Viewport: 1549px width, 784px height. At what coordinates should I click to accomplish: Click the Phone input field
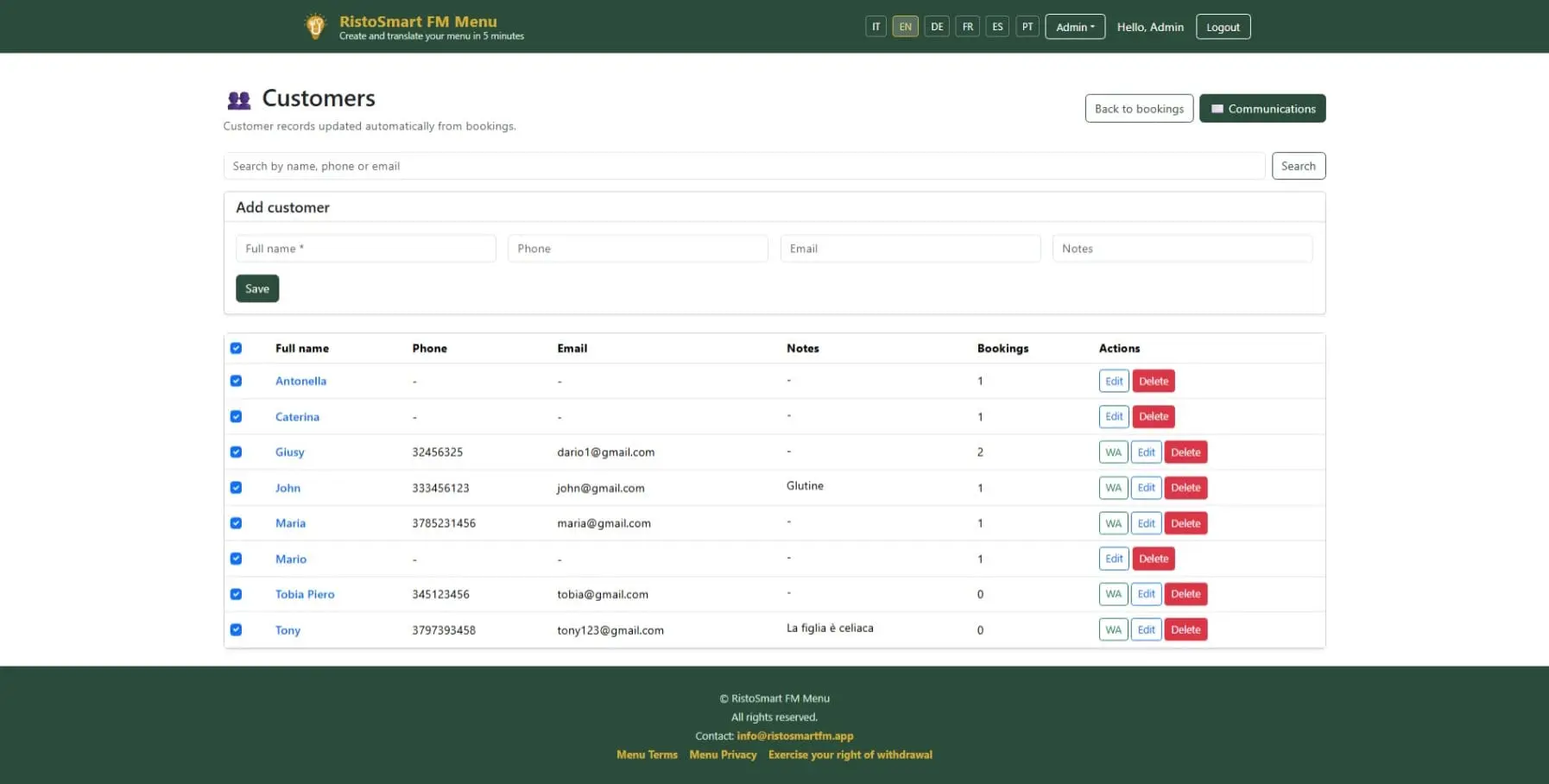(x=637, y=249)
